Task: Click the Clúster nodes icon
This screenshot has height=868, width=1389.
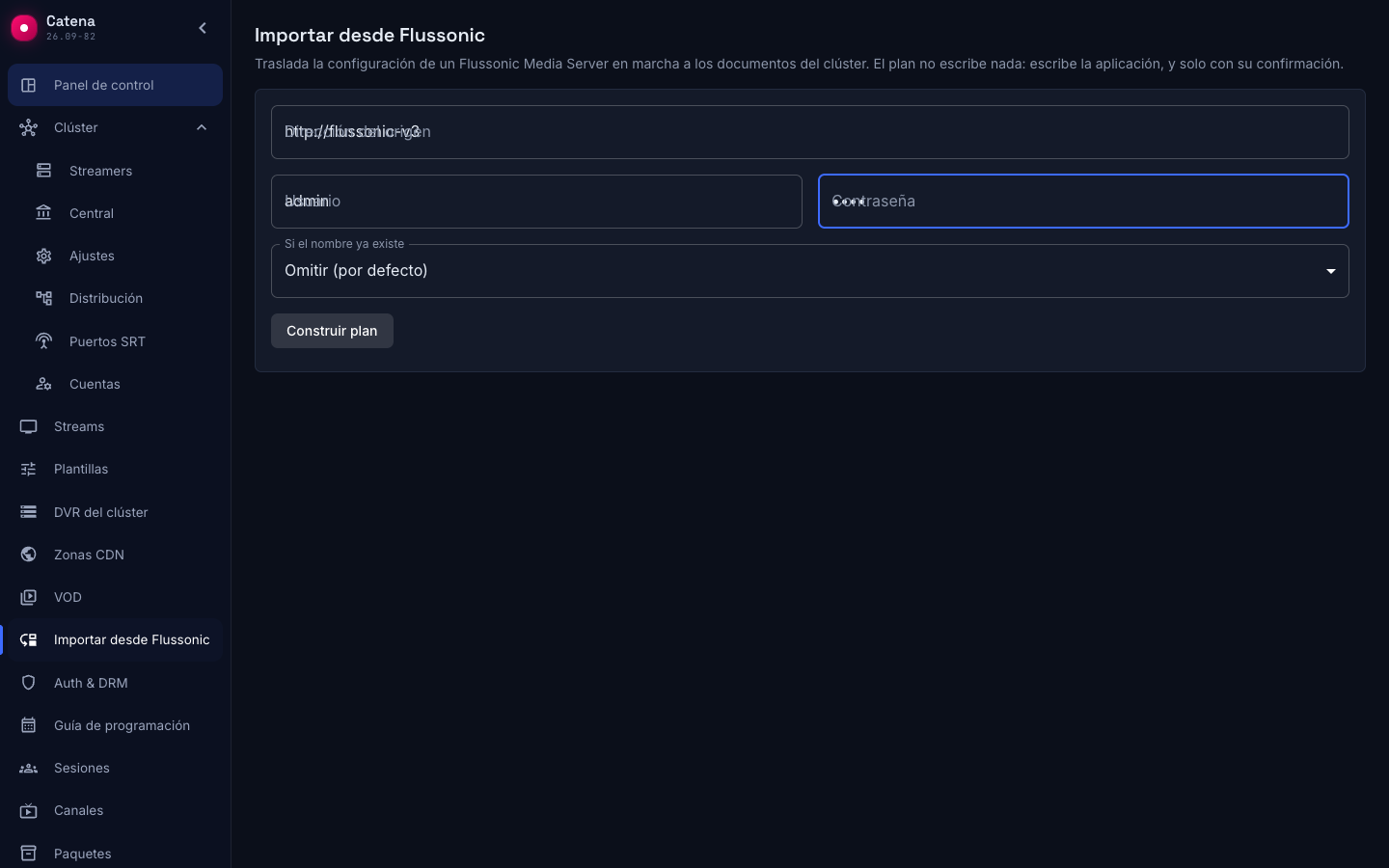Action: coord(29,127)
